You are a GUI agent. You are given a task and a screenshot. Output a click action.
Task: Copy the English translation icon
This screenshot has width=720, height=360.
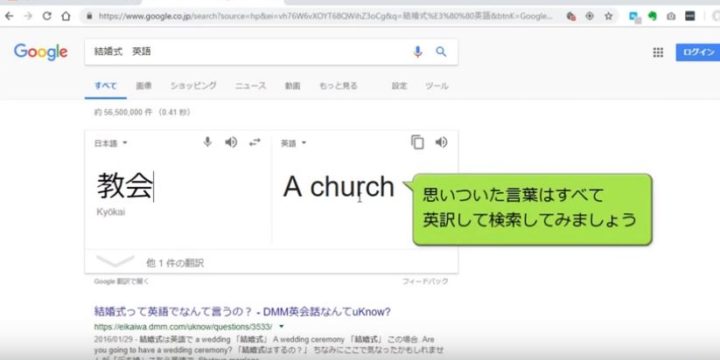coord(417,142)
